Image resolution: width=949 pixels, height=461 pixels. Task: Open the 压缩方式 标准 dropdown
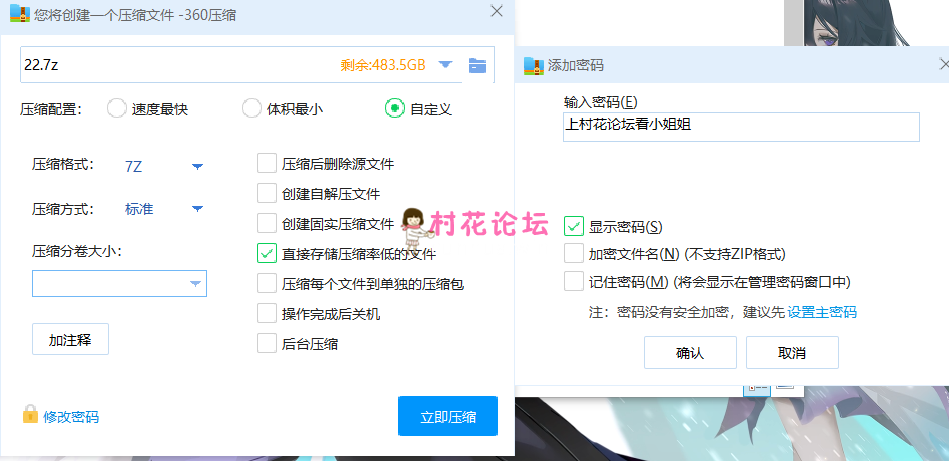pyautogui.click(x=197, y=209)
